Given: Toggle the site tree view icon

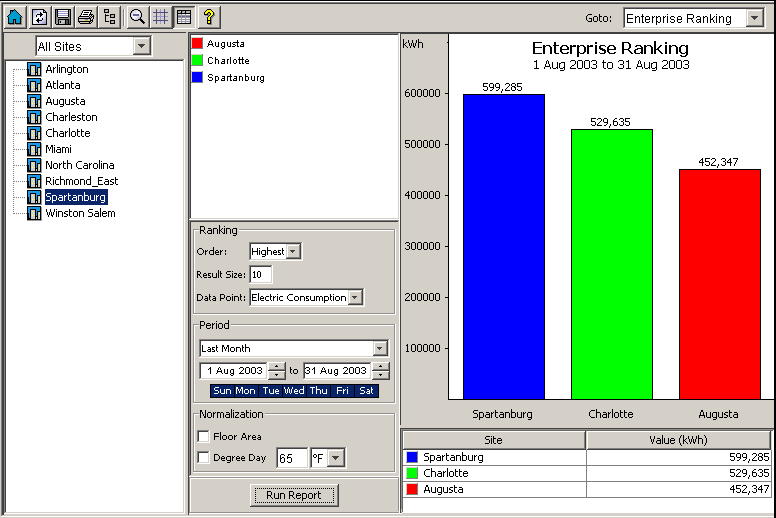Looking at the screenshot, I should click(x=110, y=17).
